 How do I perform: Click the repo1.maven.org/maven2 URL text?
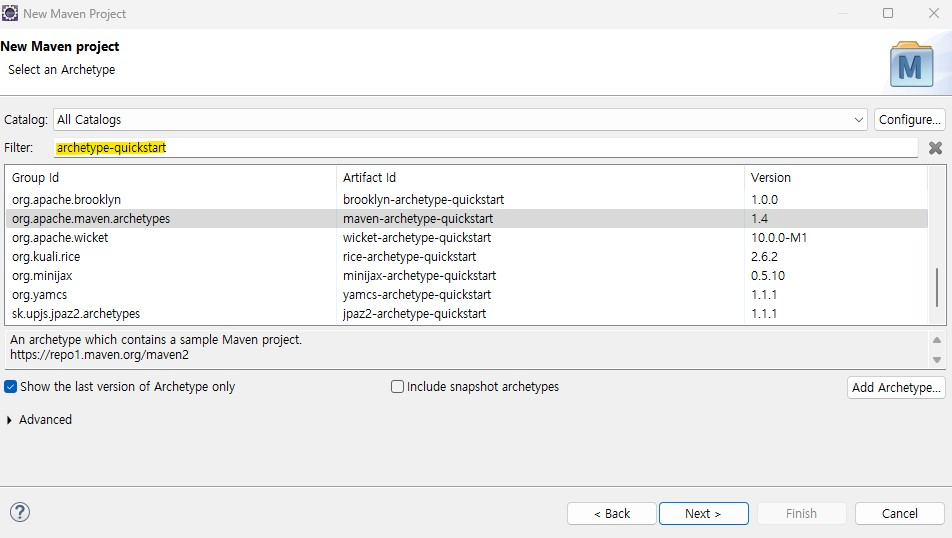(x=99, y=355)
